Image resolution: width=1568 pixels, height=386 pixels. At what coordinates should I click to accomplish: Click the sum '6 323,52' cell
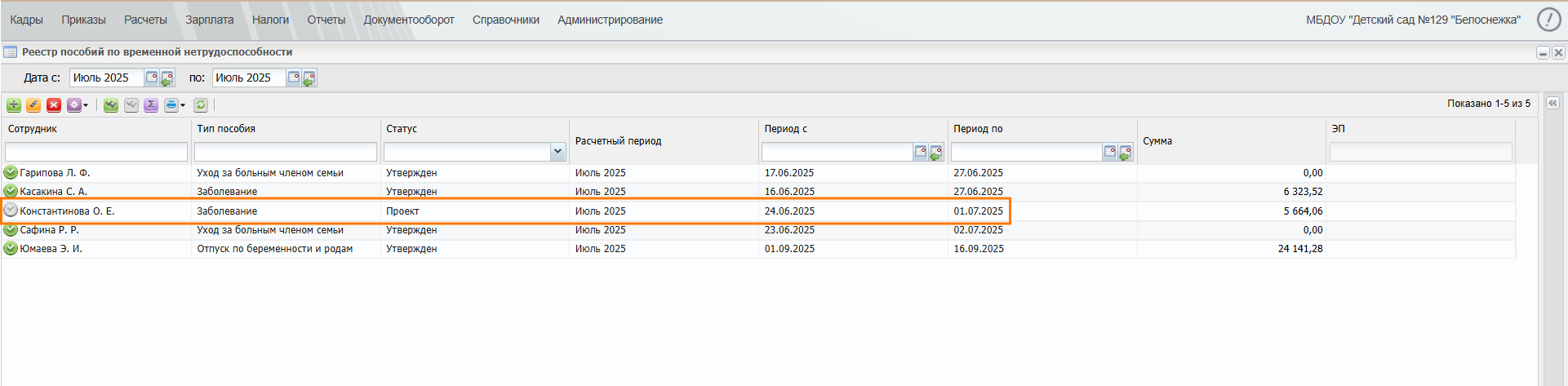pyautogui.click(x=1303, y=192)
